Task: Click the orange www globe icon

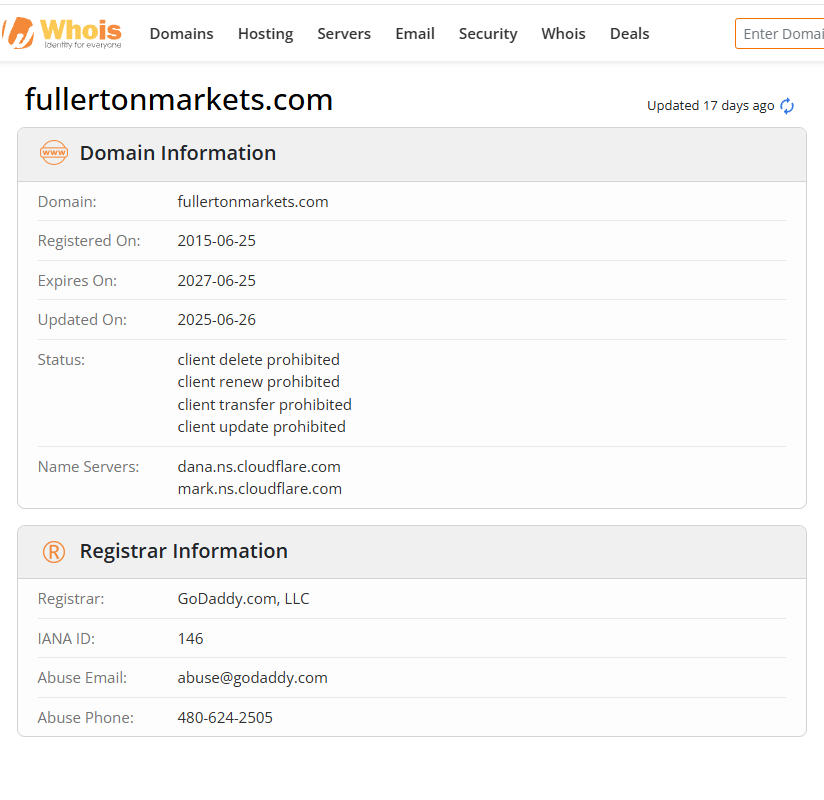Action: click(x=54, y=153)
